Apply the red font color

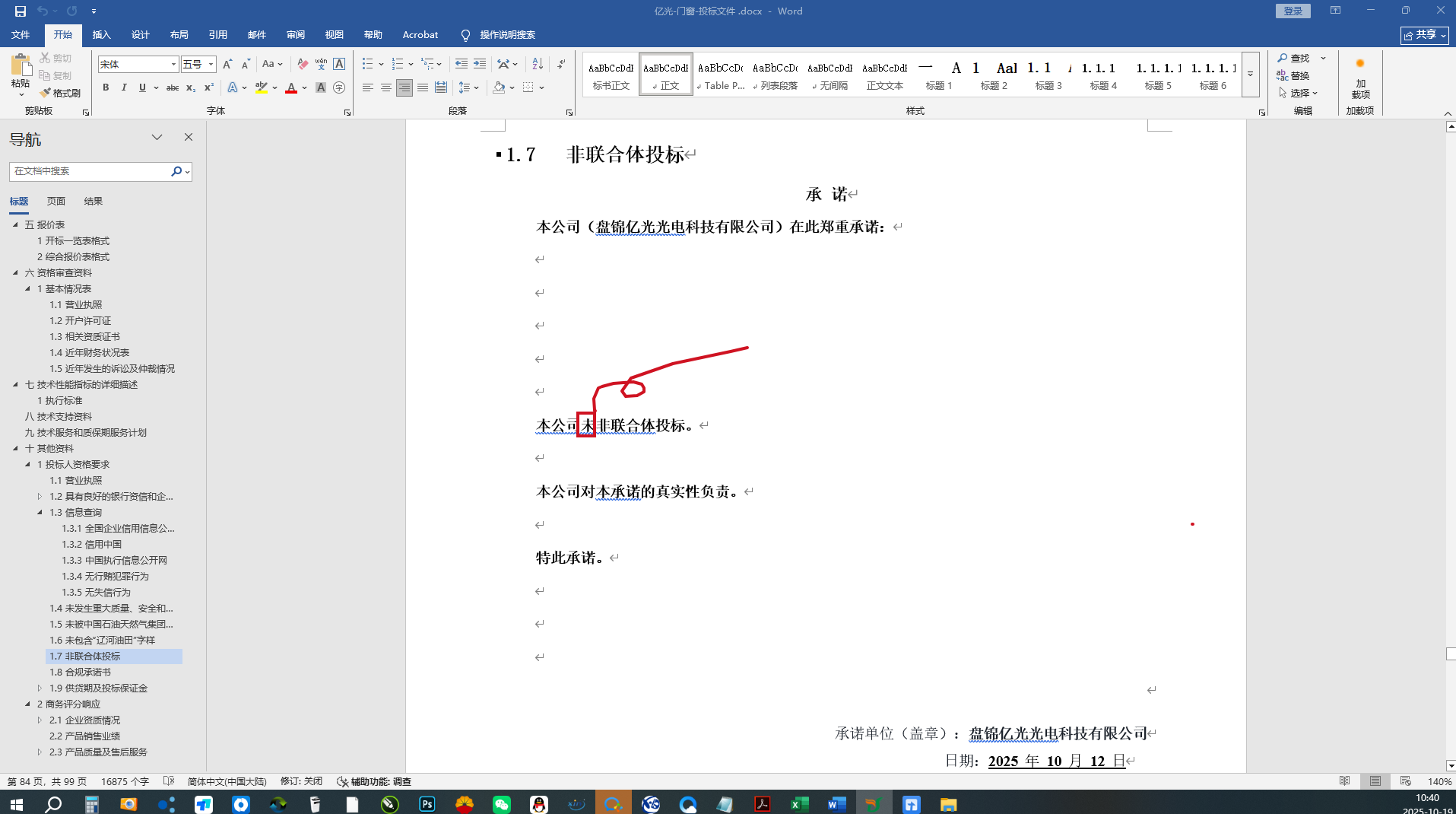coord(290,87)
